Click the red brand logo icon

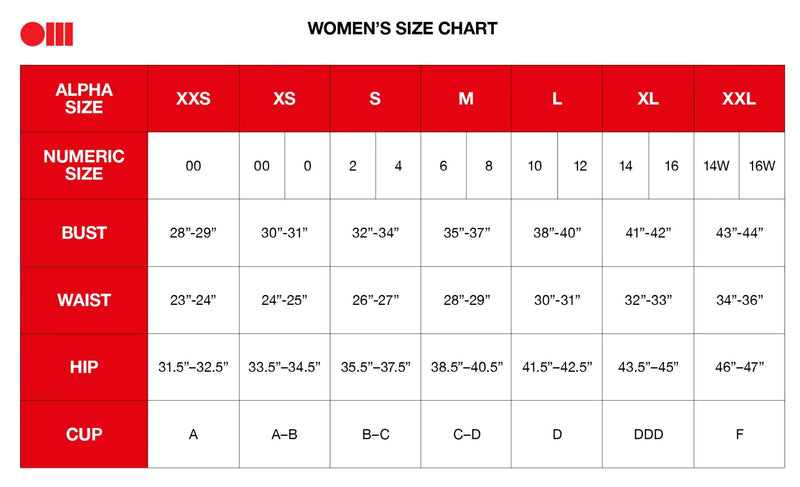[46, 33]
